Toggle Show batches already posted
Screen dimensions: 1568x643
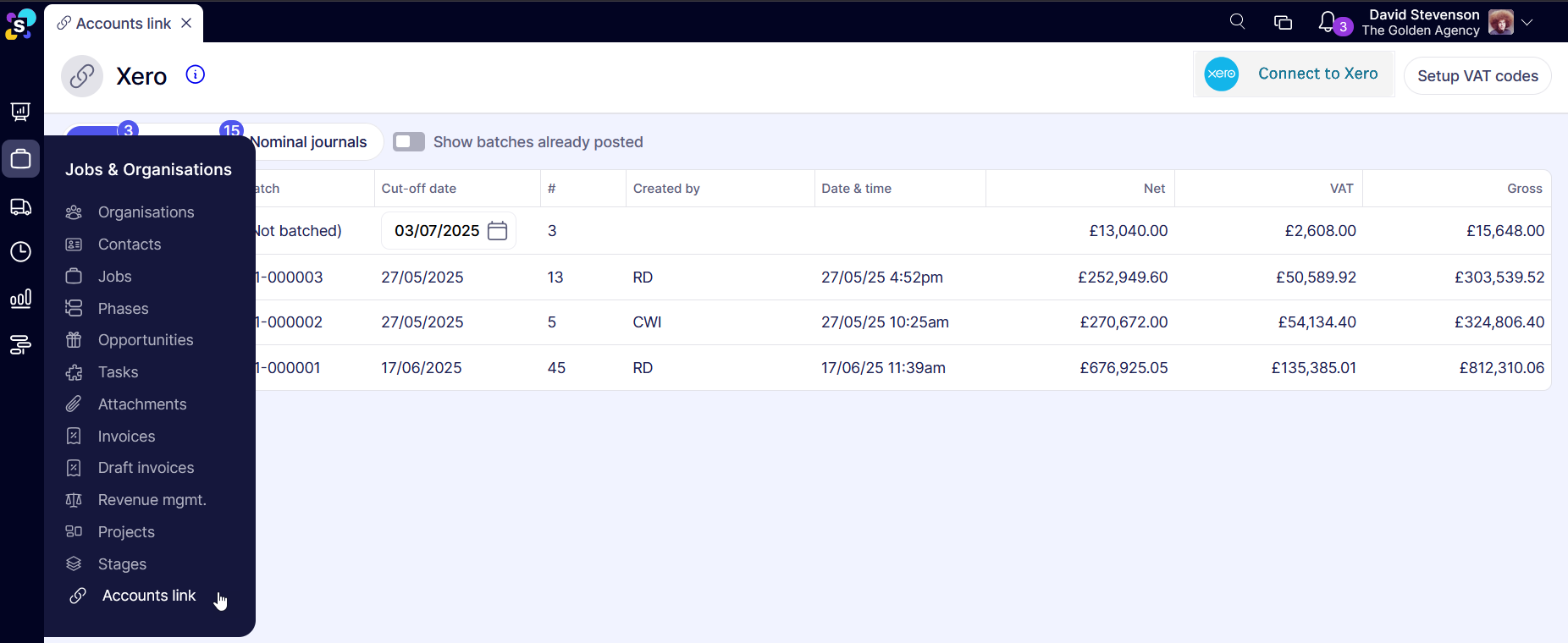409,142
